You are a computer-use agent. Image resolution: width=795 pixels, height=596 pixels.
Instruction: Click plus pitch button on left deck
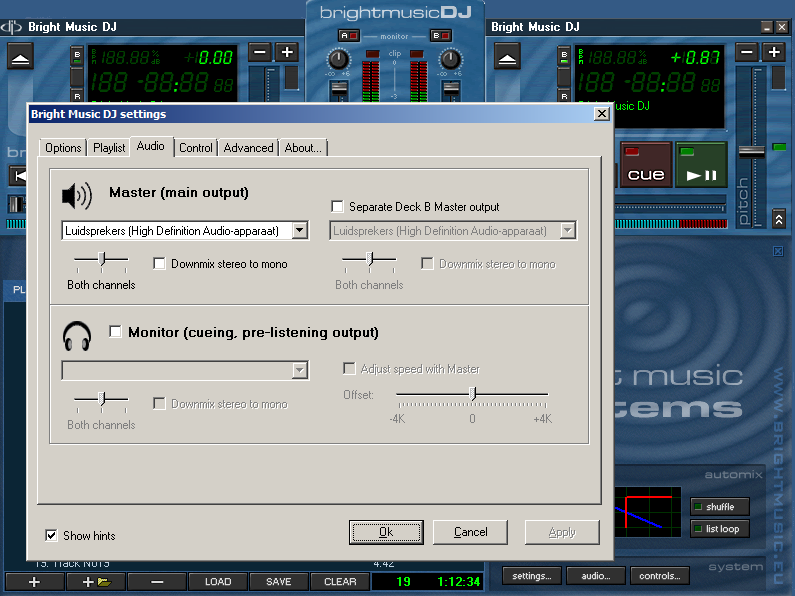pos(287,52)
